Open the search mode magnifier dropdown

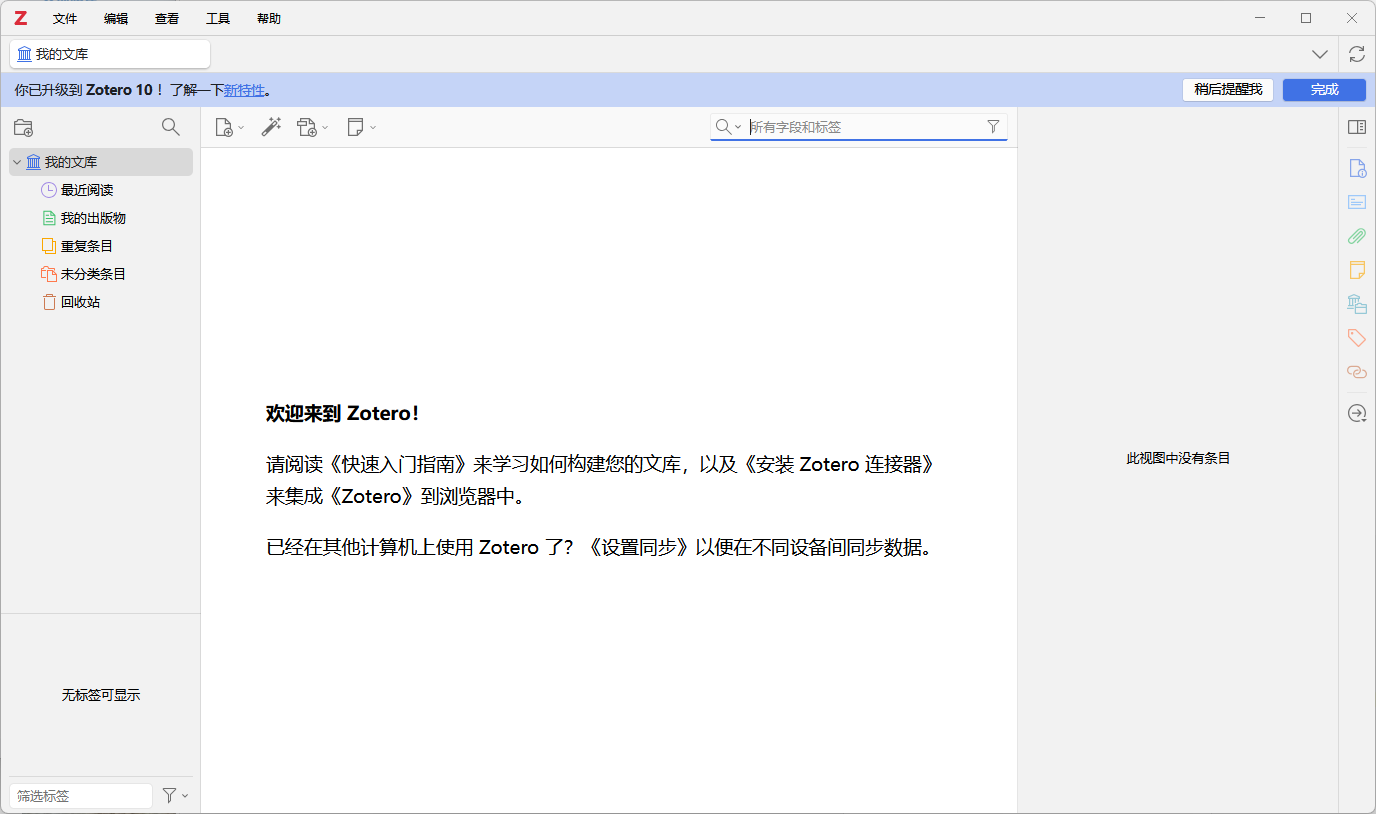pos(728,127)
